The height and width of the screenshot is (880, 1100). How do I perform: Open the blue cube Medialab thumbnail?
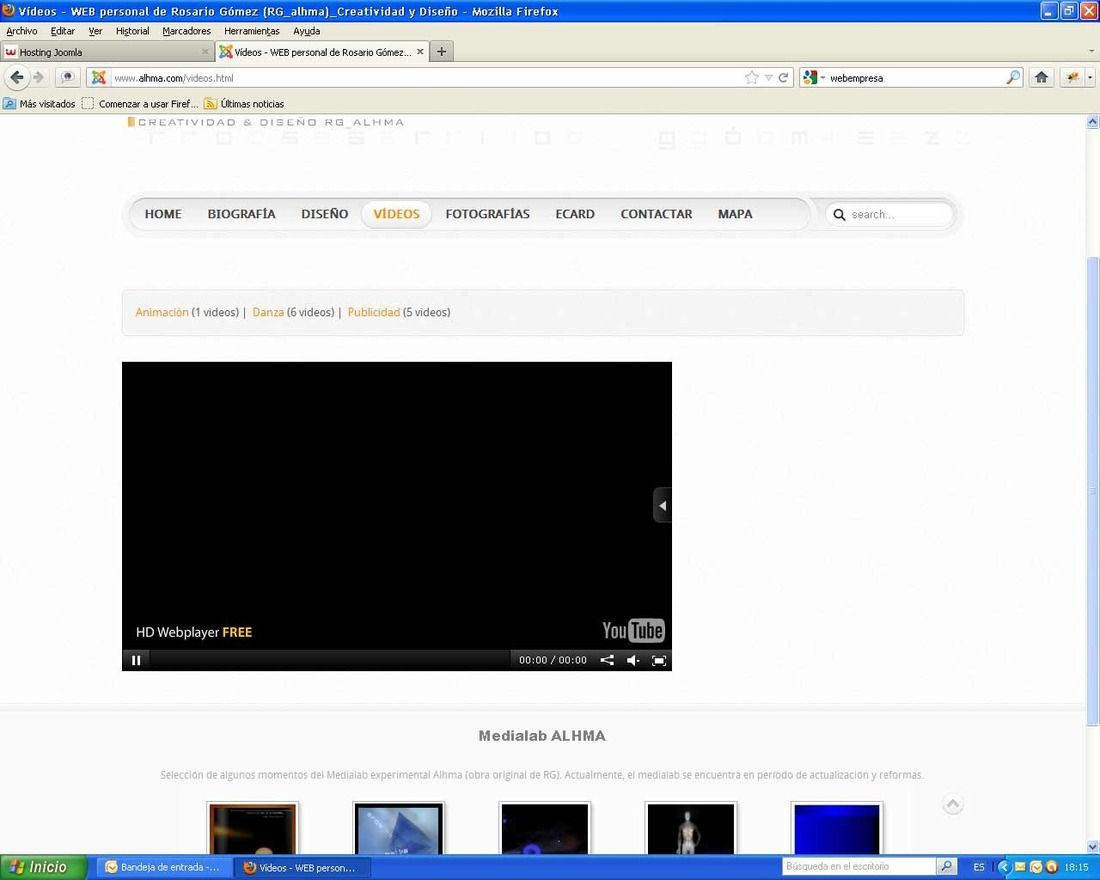(398, 828)
